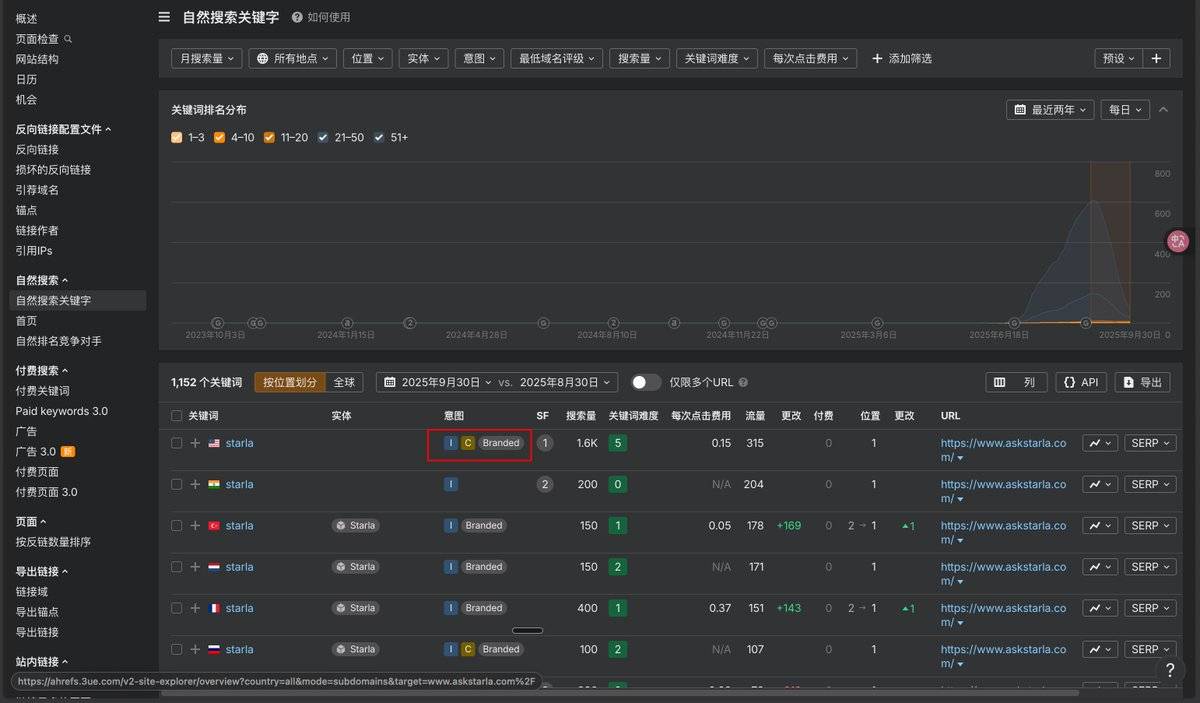Enable the 仅限多个URL toggle switch
Screen dimensions: 1200x703
coord(646,382)
